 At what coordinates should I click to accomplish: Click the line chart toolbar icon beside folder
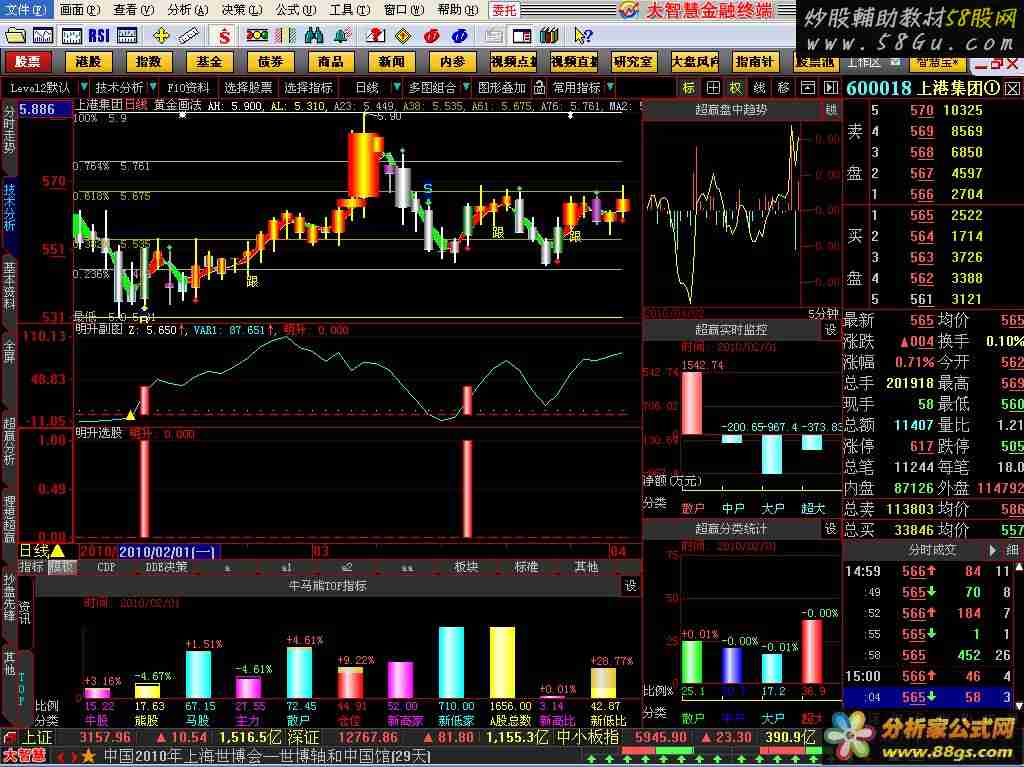pos(43,35)
